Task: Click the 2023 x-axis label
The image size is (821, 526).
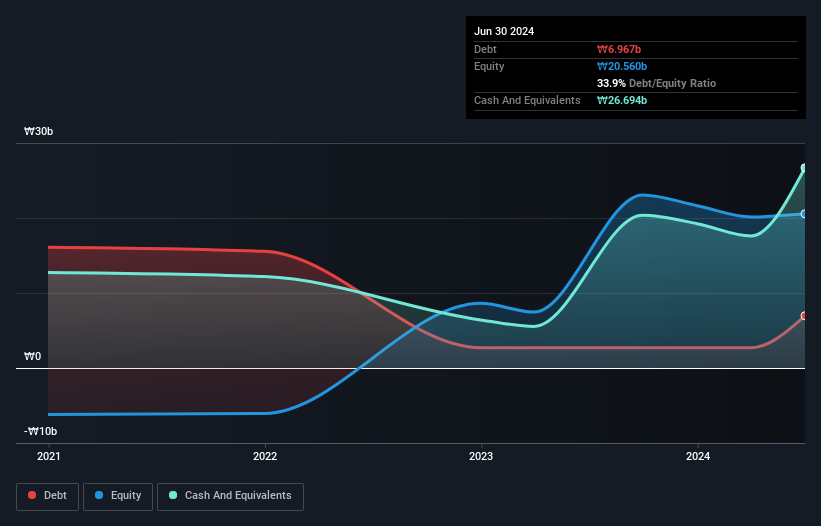Action: point(481,456)
